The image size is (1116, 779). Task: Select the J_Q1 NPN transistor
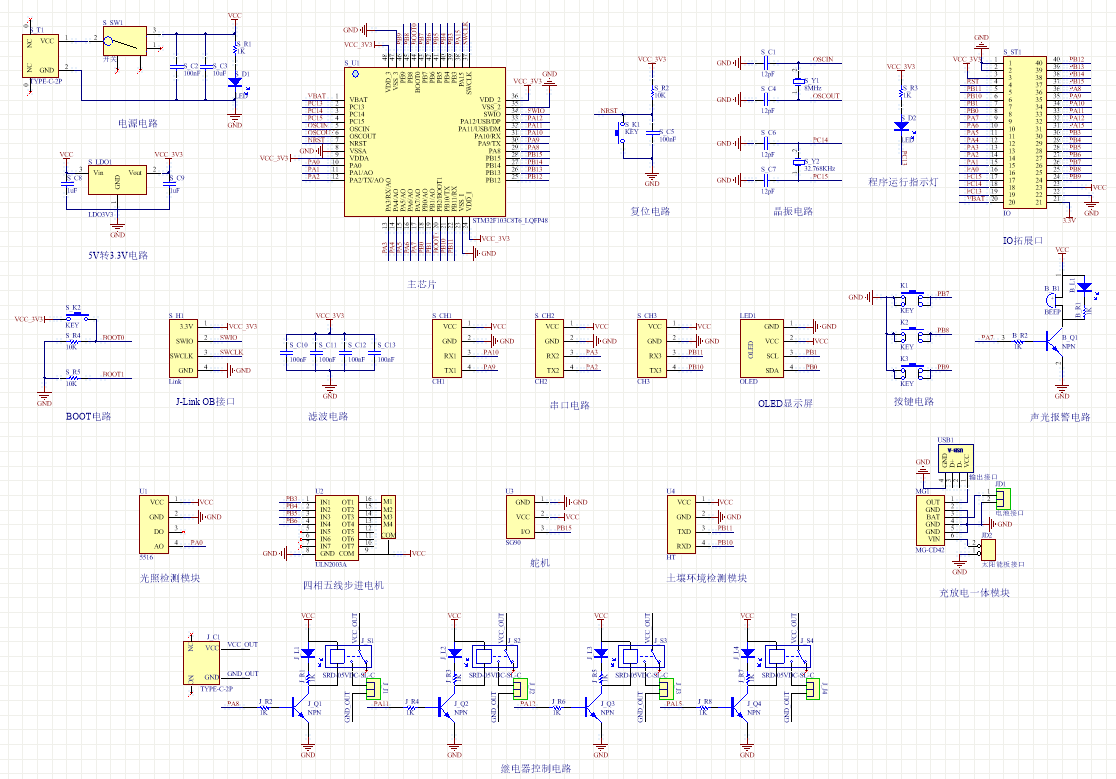[x=302, y=708]
